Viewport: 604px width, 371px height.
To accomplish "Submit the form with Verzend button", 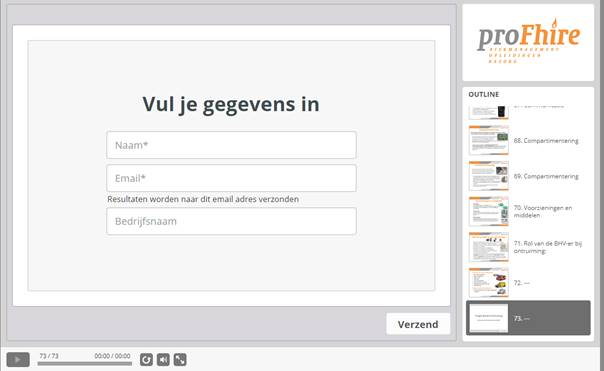I will (x=418, y=324).
